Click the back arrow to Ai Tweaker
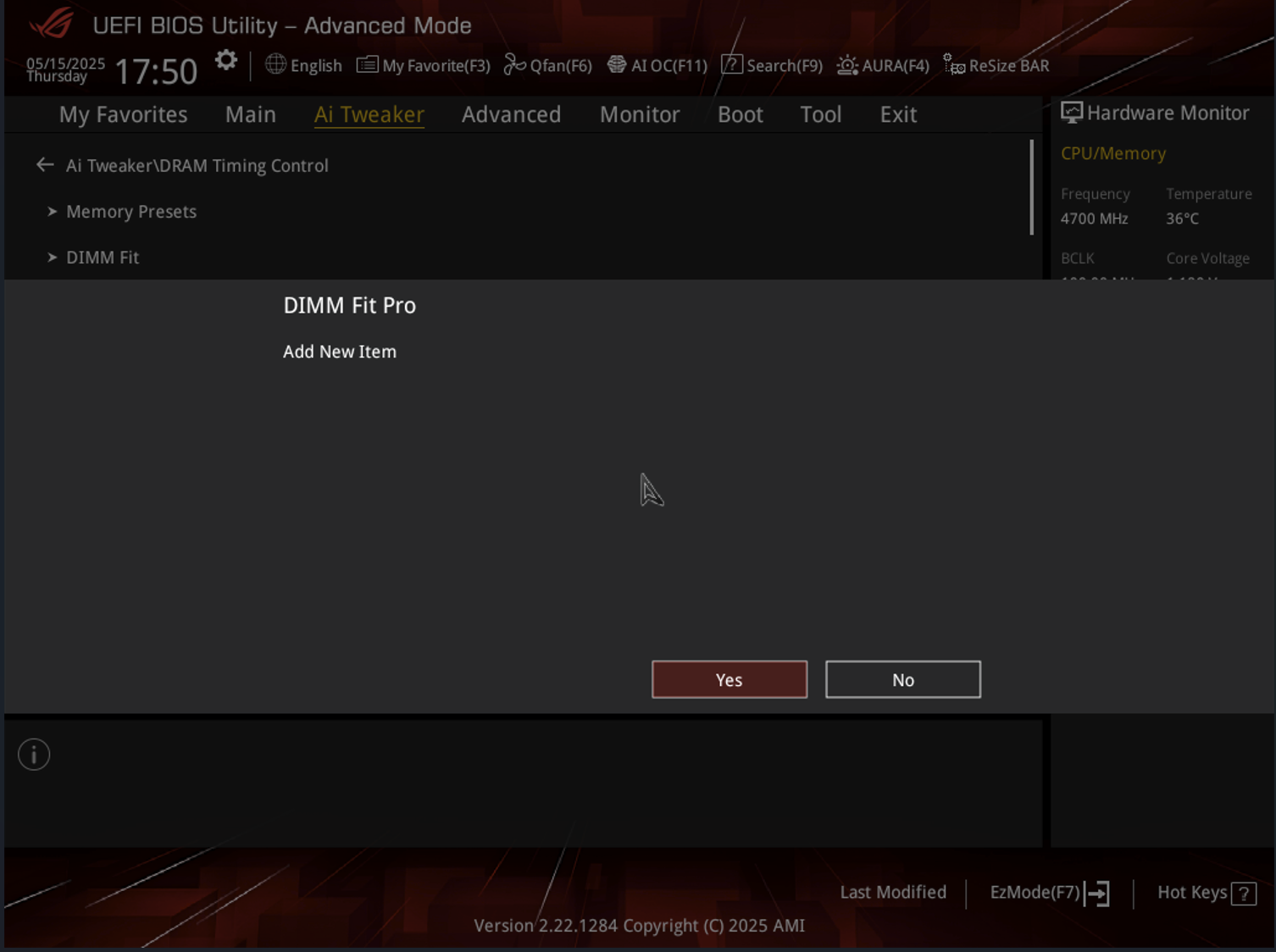This screenshot has width=1276, height=952. 45,165
